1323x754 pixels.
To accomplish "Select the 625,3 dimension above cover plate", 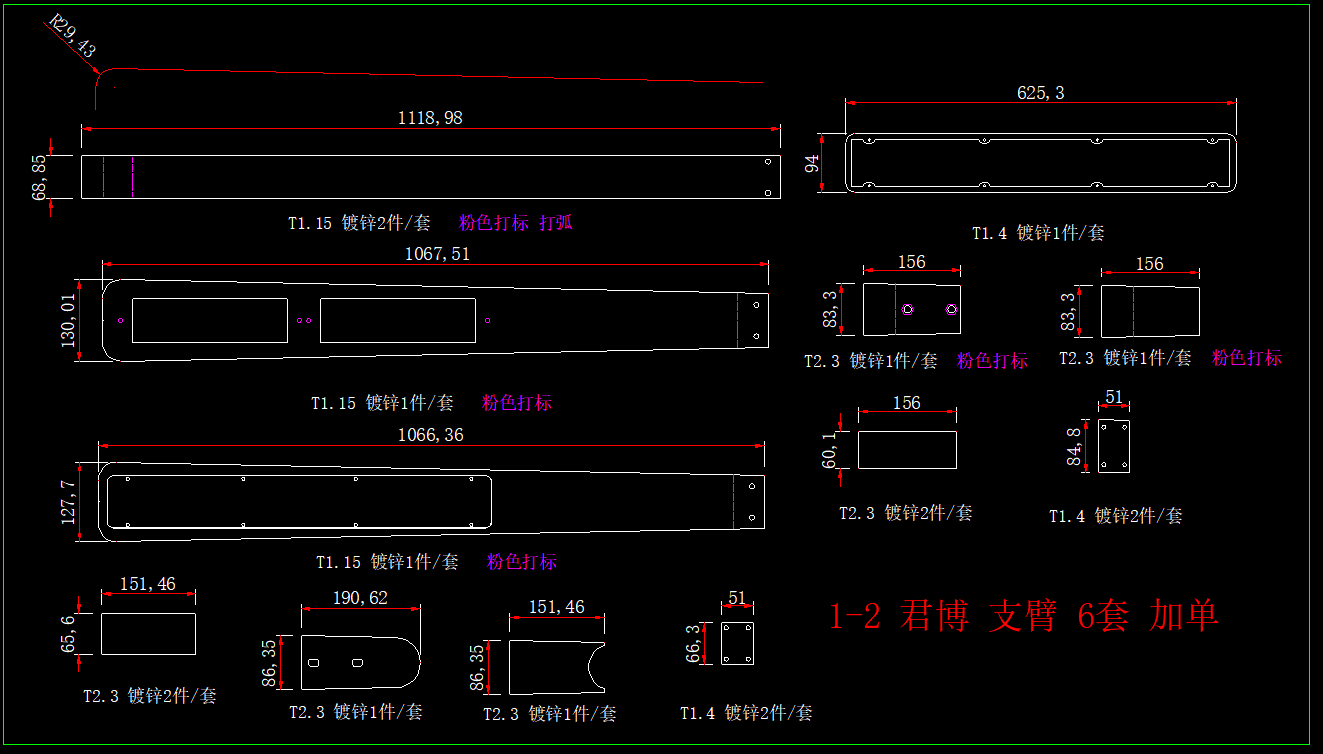I will point(1040,92).
